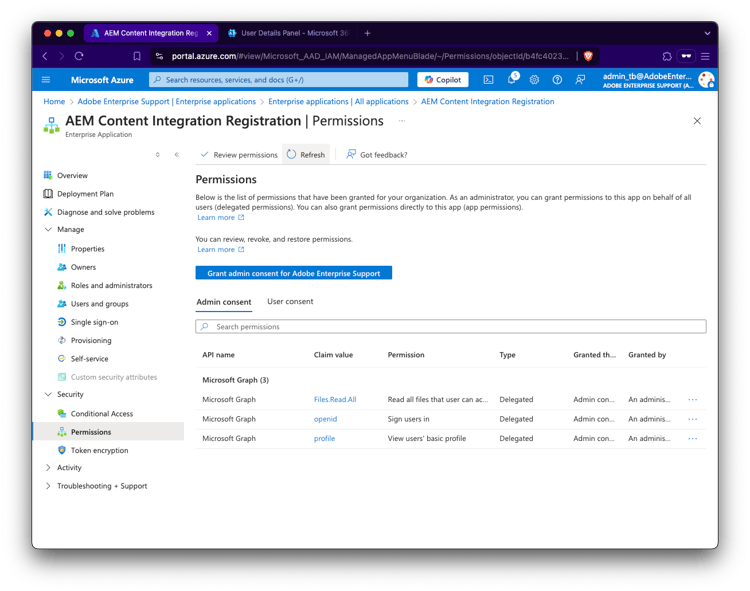Collapse the Manage section
This screenshot has height=591, width=750.
[x=48, y=230]
